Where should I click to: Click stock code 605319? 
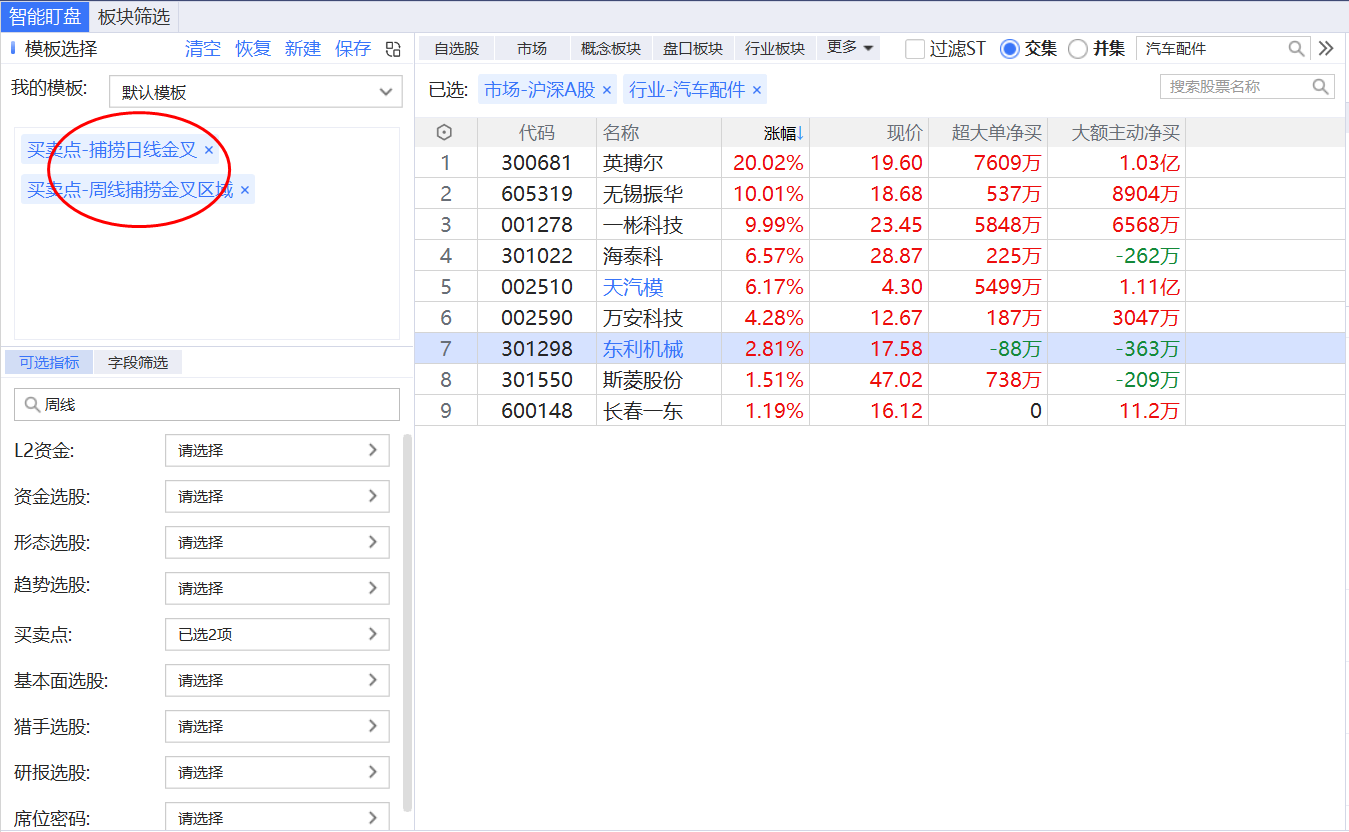coord(538,194)
